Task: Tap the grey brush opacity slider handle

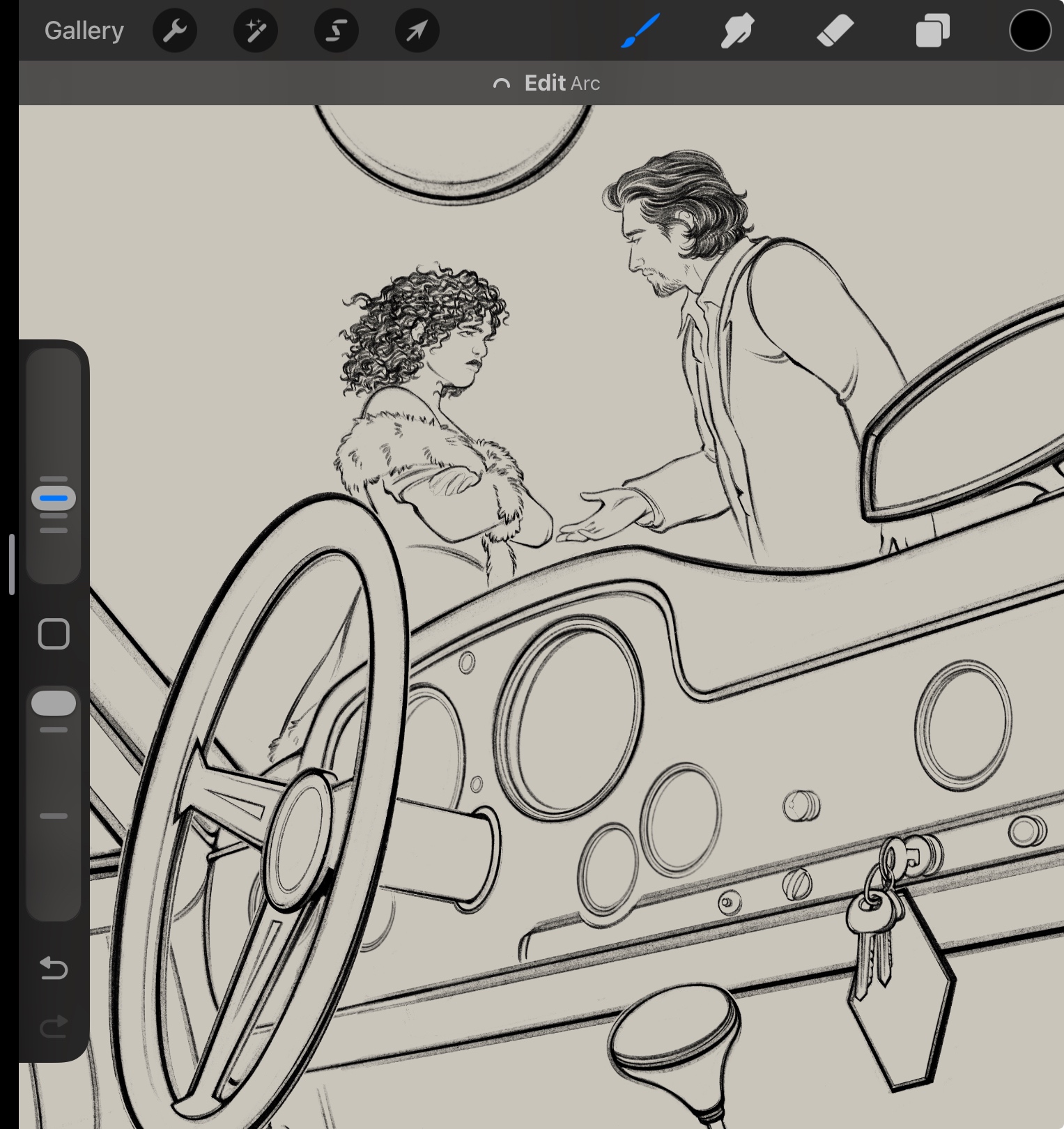Action: tap(54, 703)
